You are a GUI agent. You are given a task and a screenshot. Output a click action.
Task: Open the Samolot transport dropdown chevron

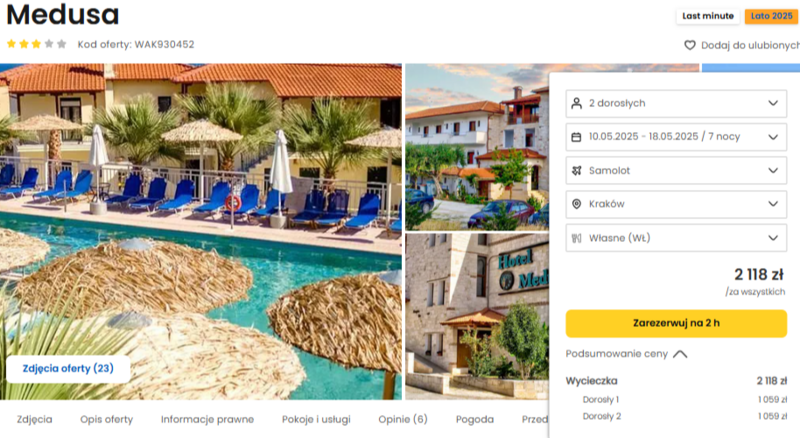773,171
